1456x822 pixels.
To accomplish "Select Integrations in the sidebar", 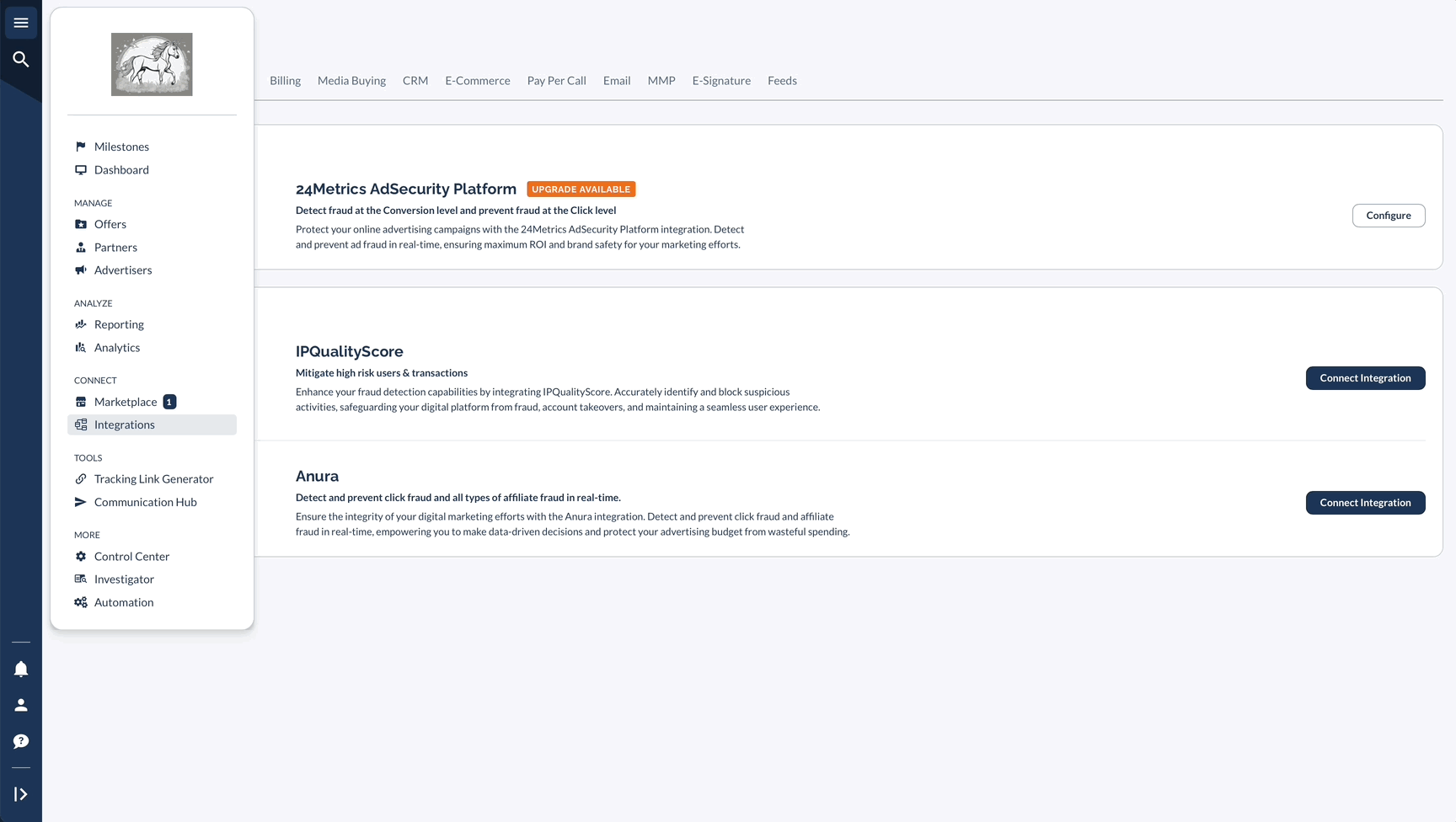I will [x=152, y=424].
